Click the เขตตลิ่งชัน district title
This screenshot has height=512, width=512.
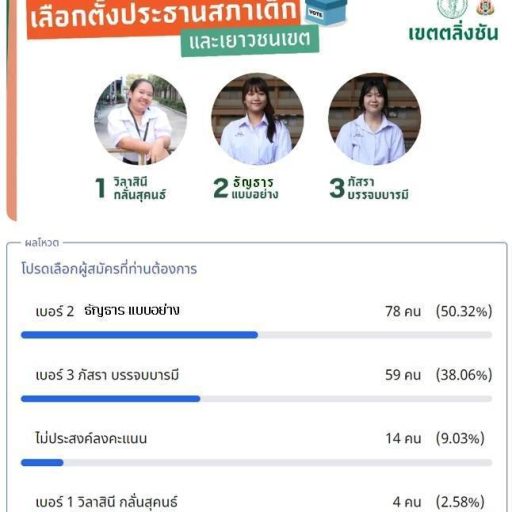453,33
